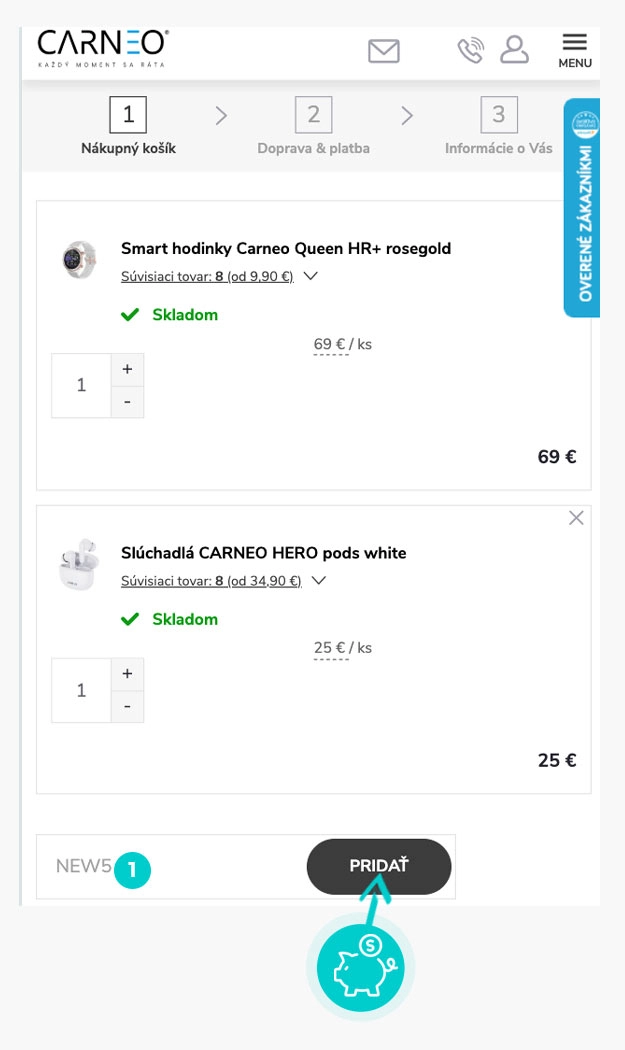This screenshot has width=625, height=1050.
Task: Remove the HERO pods headphones from cart
Action: (x=576, y=518)
